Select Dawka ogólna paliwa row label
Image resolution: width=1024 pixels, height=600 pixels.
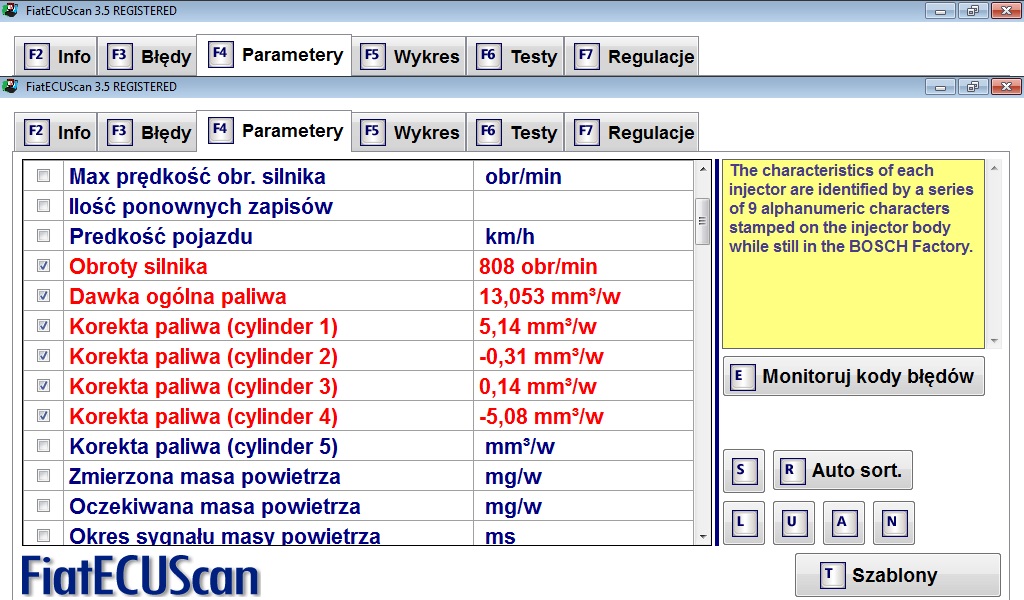tap(178, 296)
